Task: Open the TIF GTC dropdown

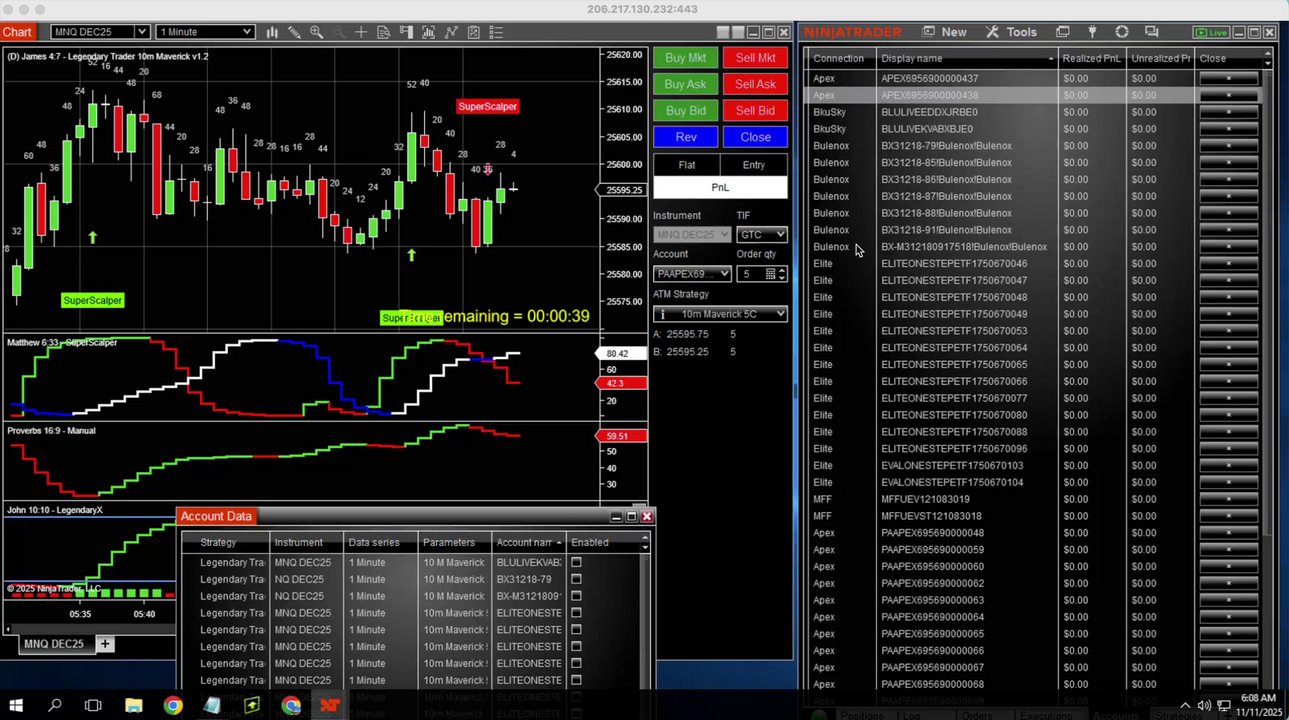Action: tap(762, 234)
